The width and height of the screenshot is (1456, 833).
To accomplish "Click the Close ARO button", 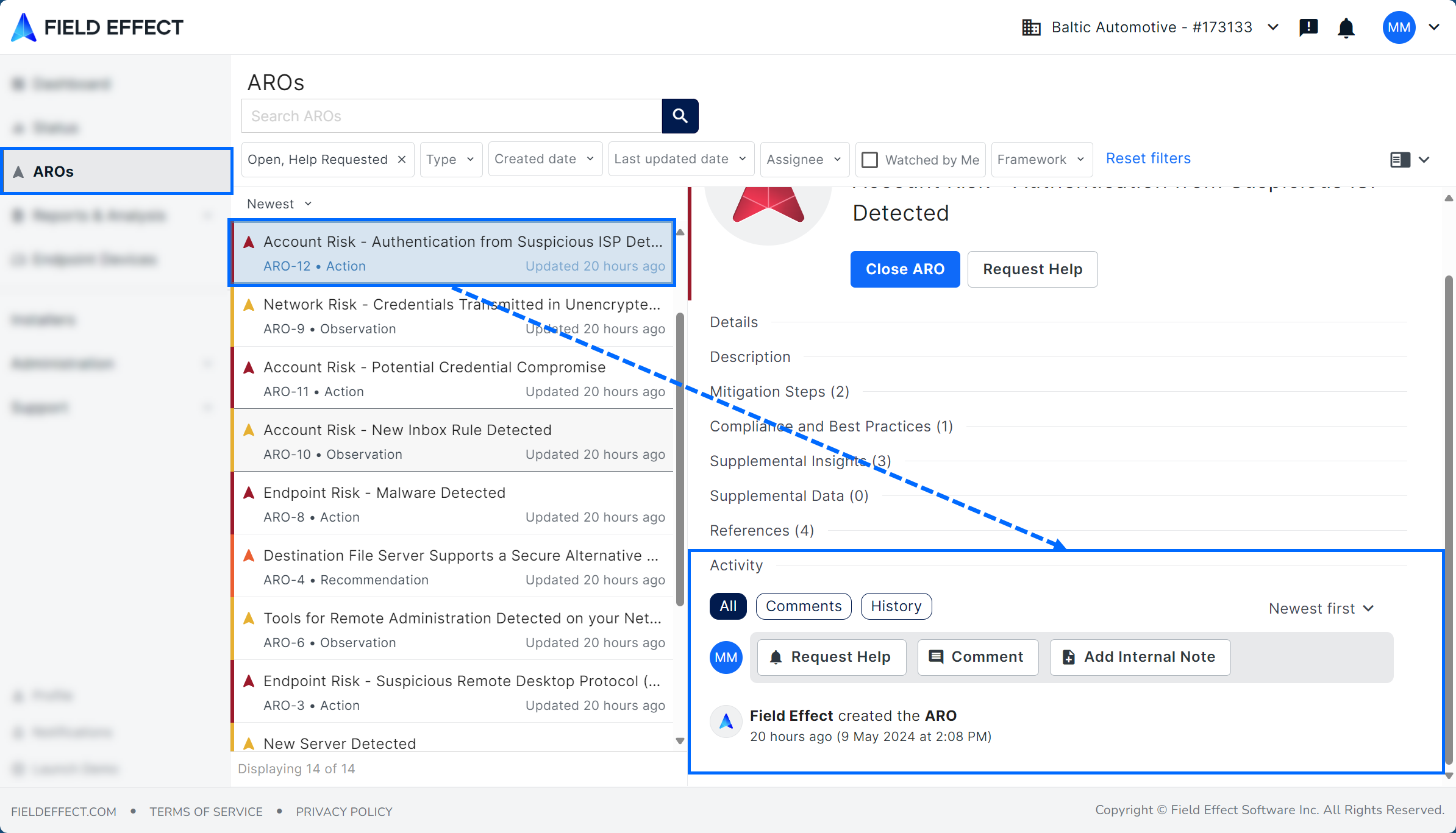I will pos(905,269).
